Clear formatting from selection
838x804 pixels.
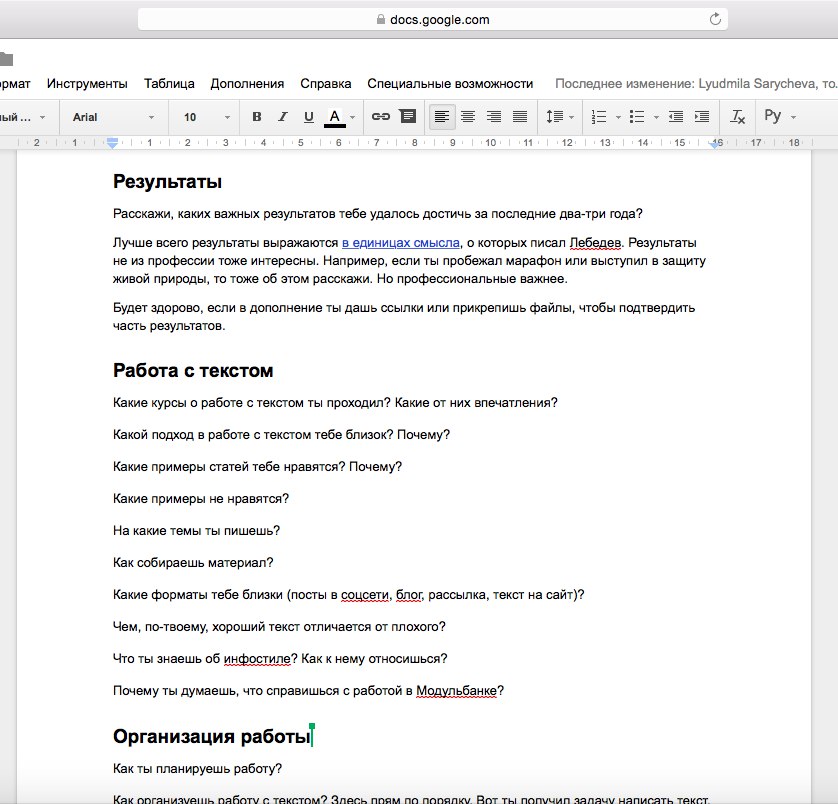738,117
